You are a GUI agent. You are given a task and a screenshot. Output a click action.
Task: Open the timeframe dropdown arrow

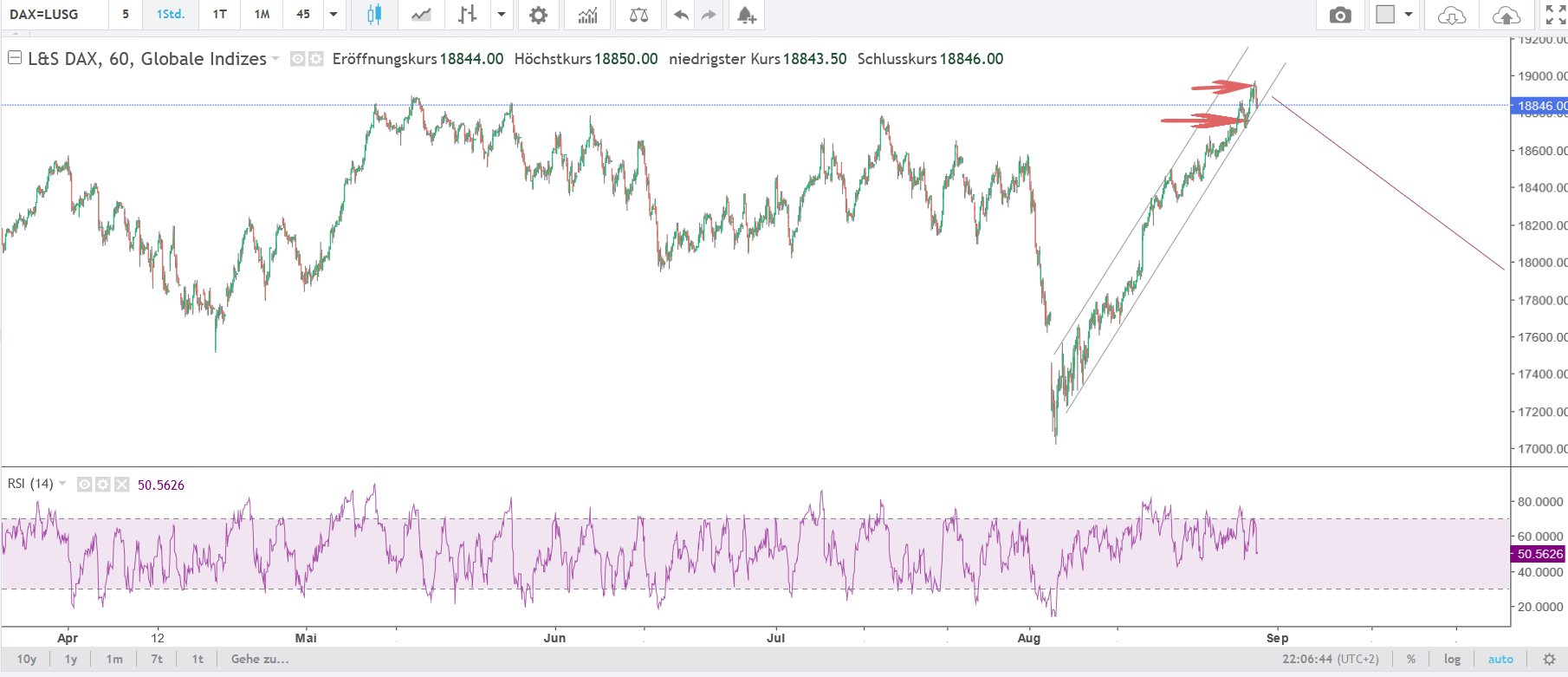pyautogui.click(x=334, y=15)
